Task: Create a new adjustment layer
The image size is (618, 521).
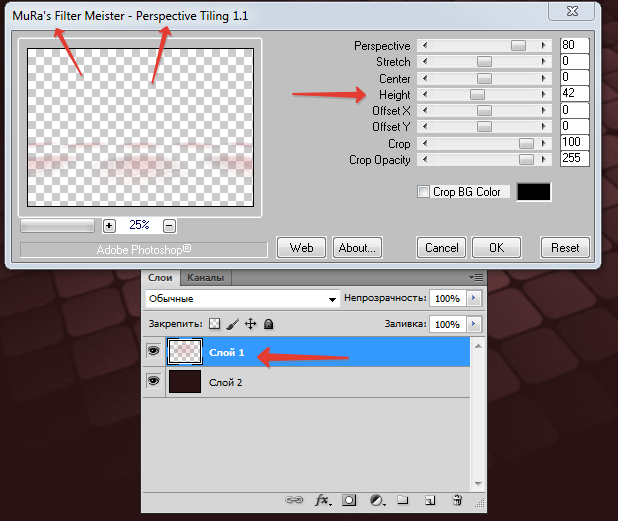Action: (x=377, y=499)
